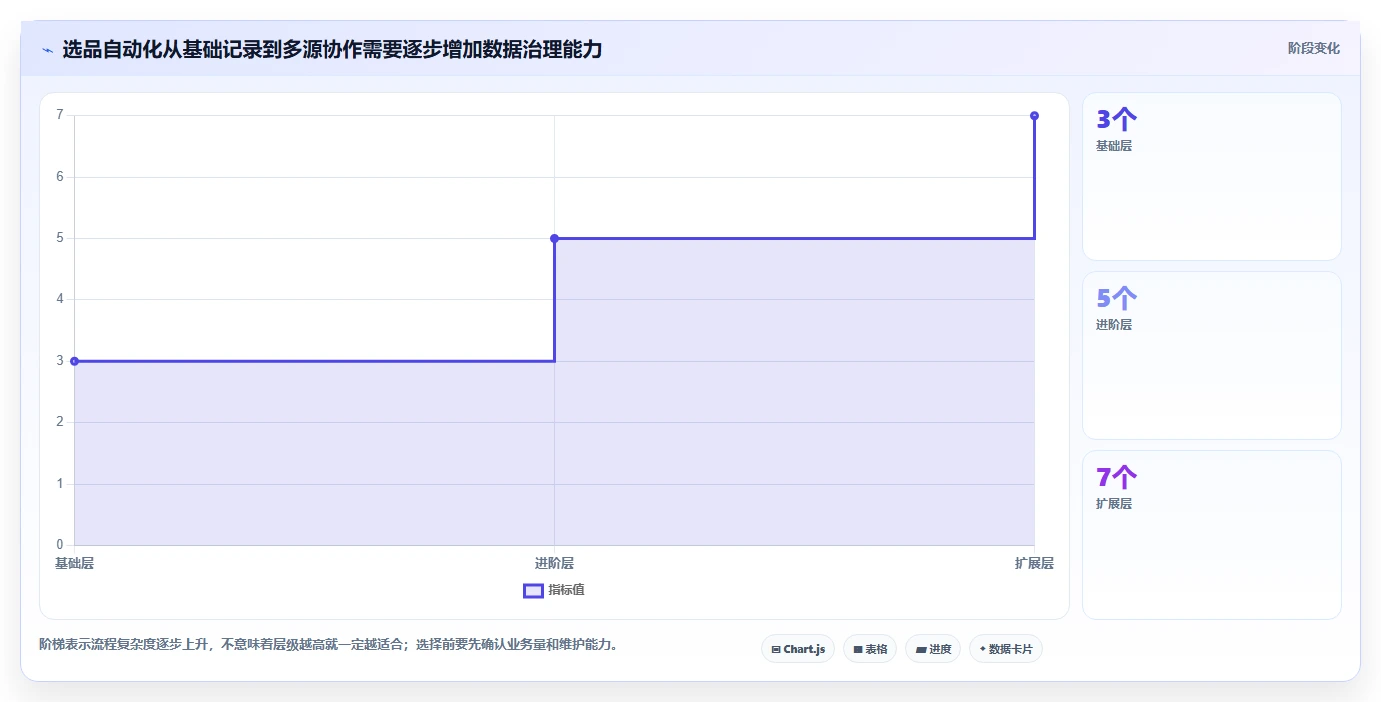Click the footnote text starting with 阶梯表示

tap(331, 645)
